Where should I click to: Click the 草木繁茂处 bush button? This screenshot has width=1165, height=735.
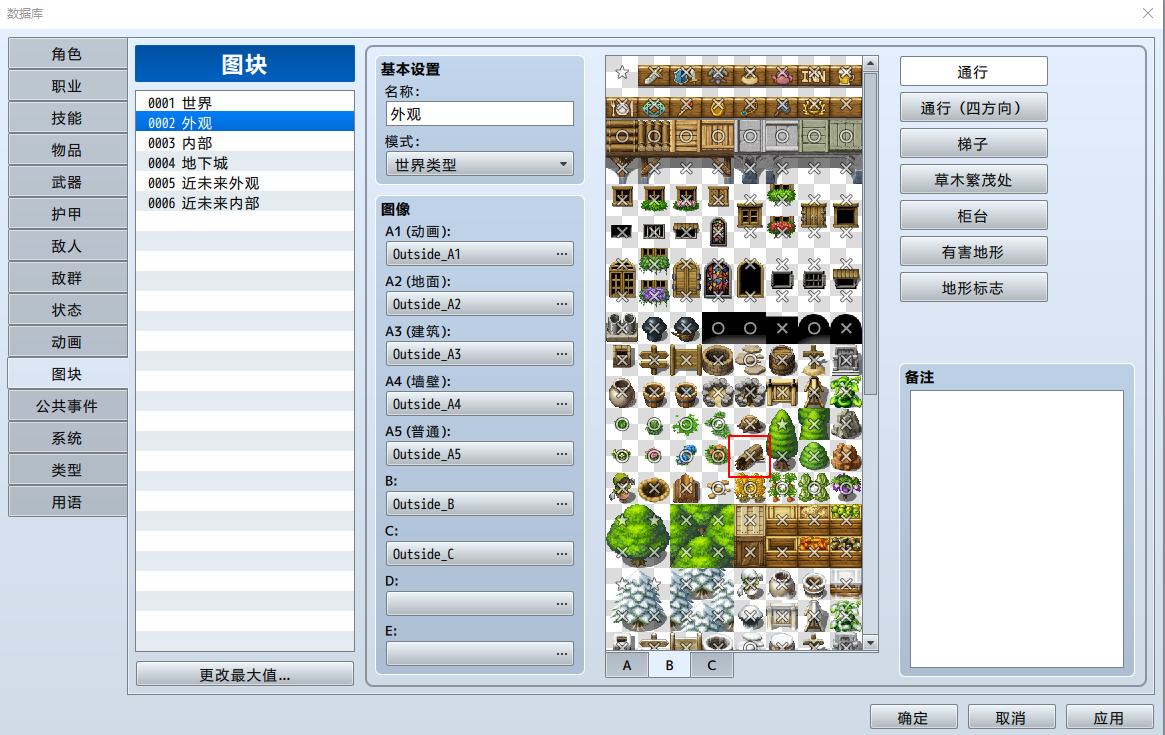point(973,180)
